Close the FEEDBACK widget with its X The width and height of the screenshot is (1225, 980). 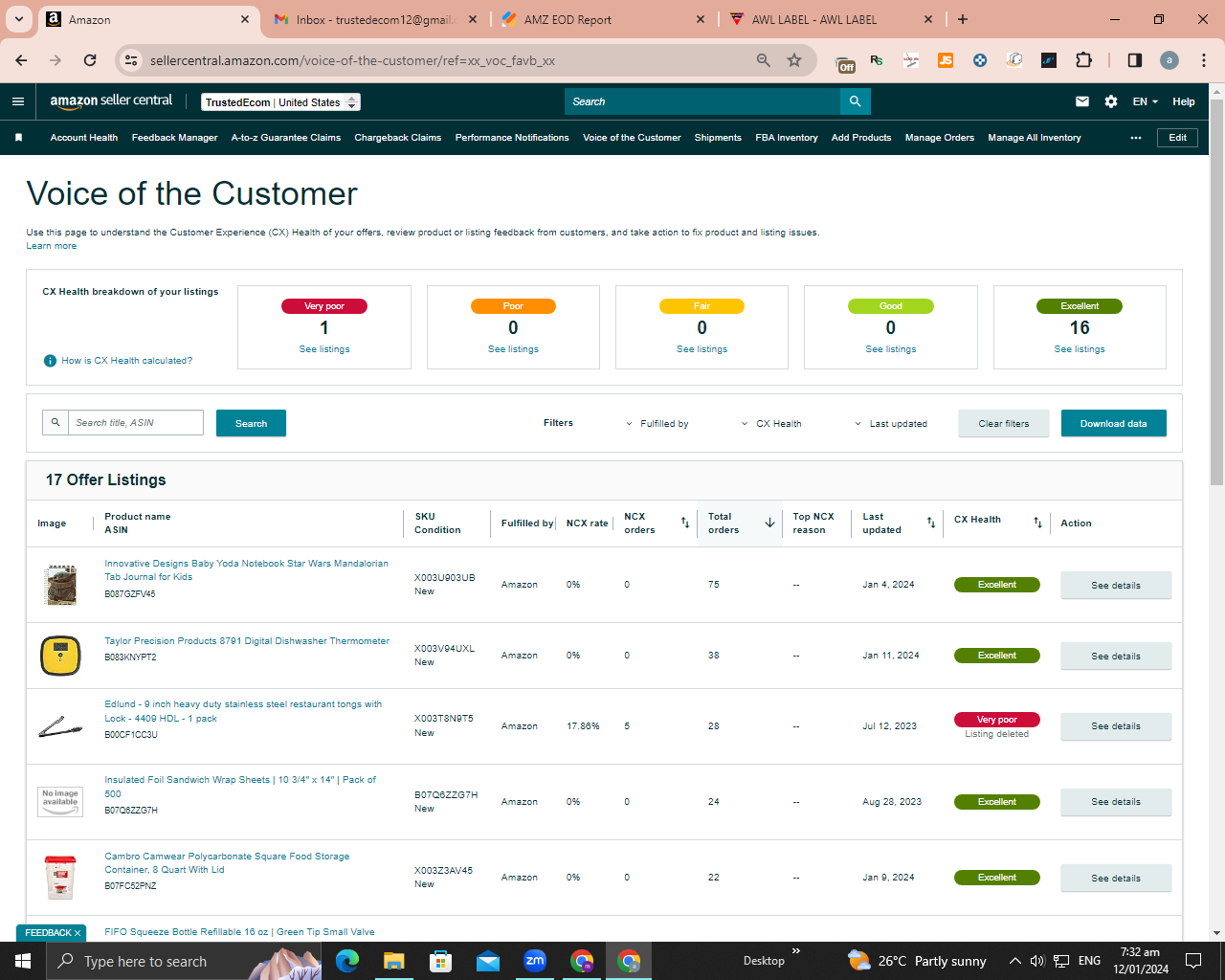pyautogui.click(x=78, y=933)
